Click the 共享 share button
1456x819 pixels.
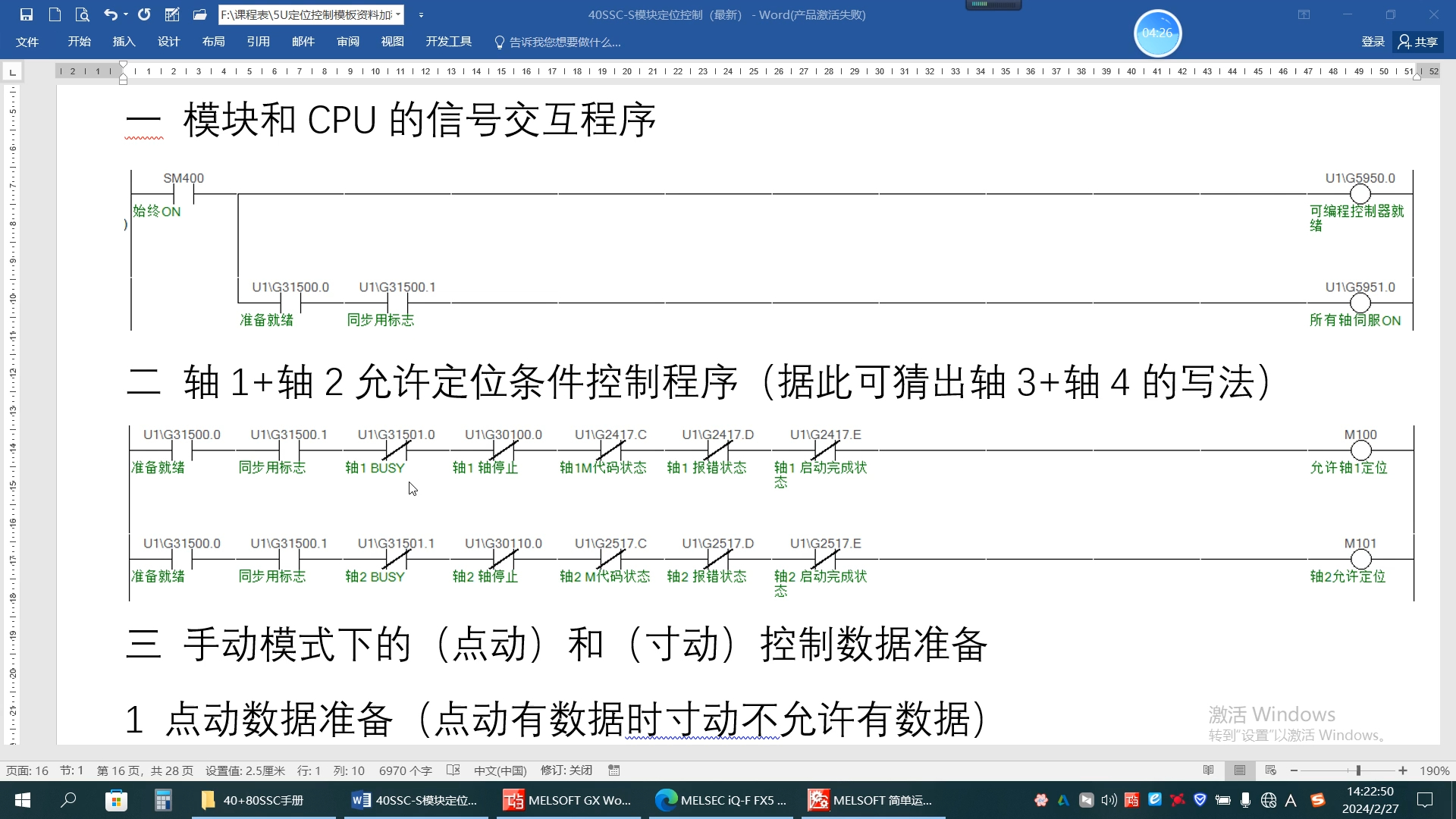(1420, 42)
